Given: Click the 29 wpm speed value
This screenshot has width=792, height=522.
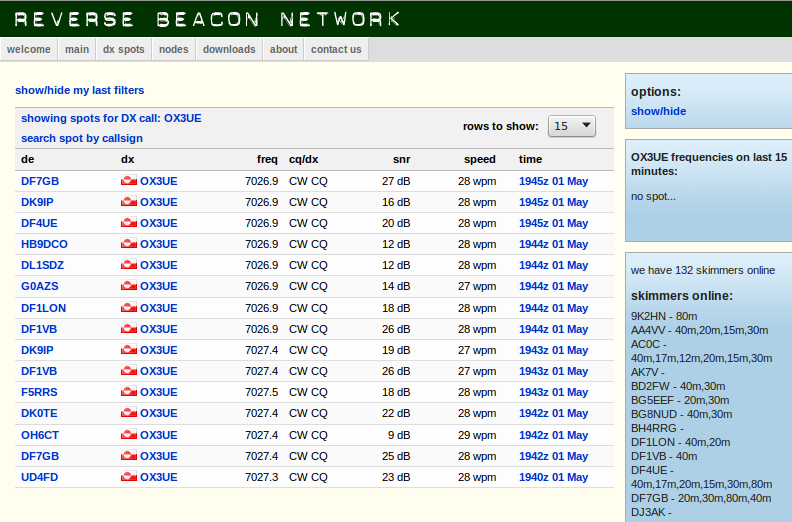Looking at the screenshot, I should tap(477, 435).
